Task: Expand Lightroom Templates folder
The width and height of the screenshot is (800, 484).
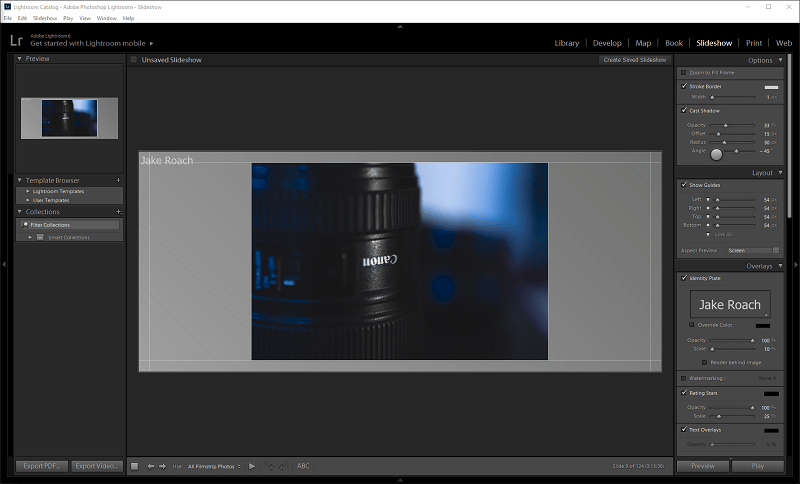Action: point(28,191)
